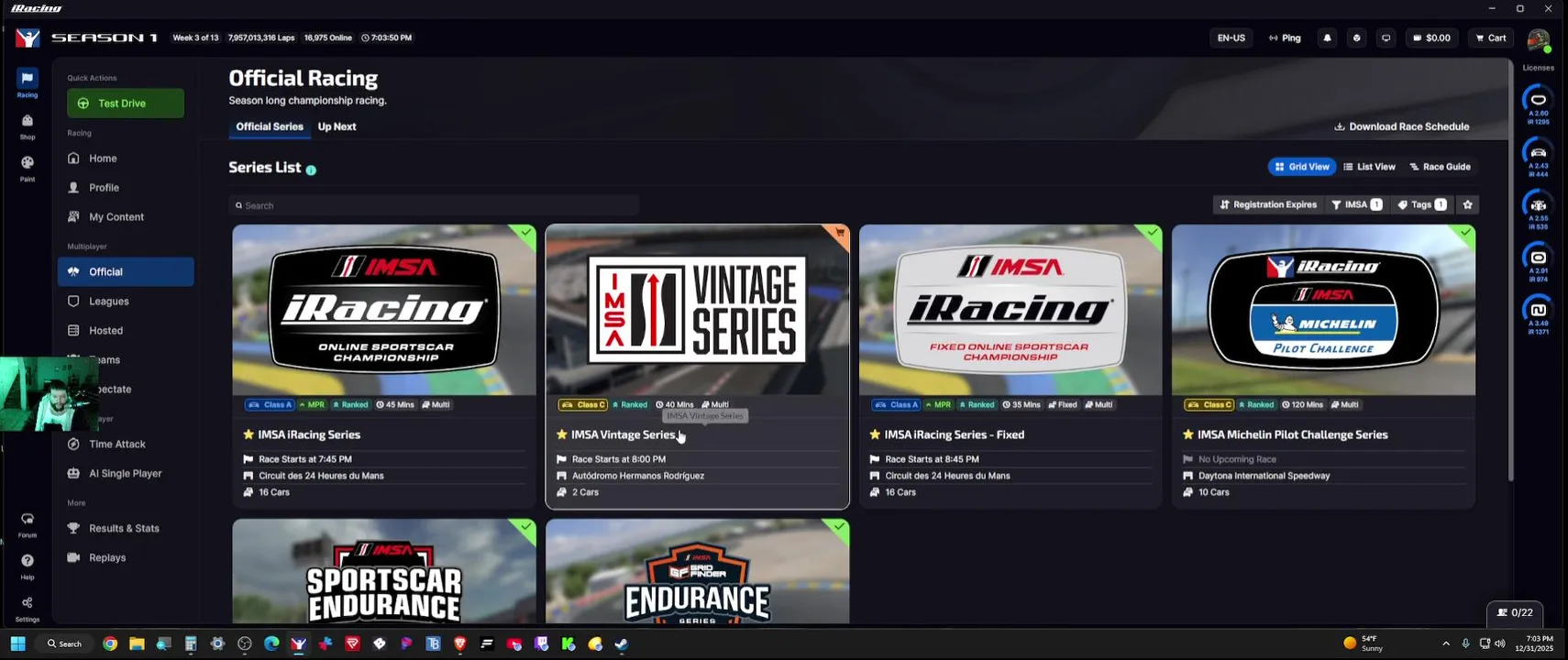Open Leagues in the sidebar

pos(126,302)
